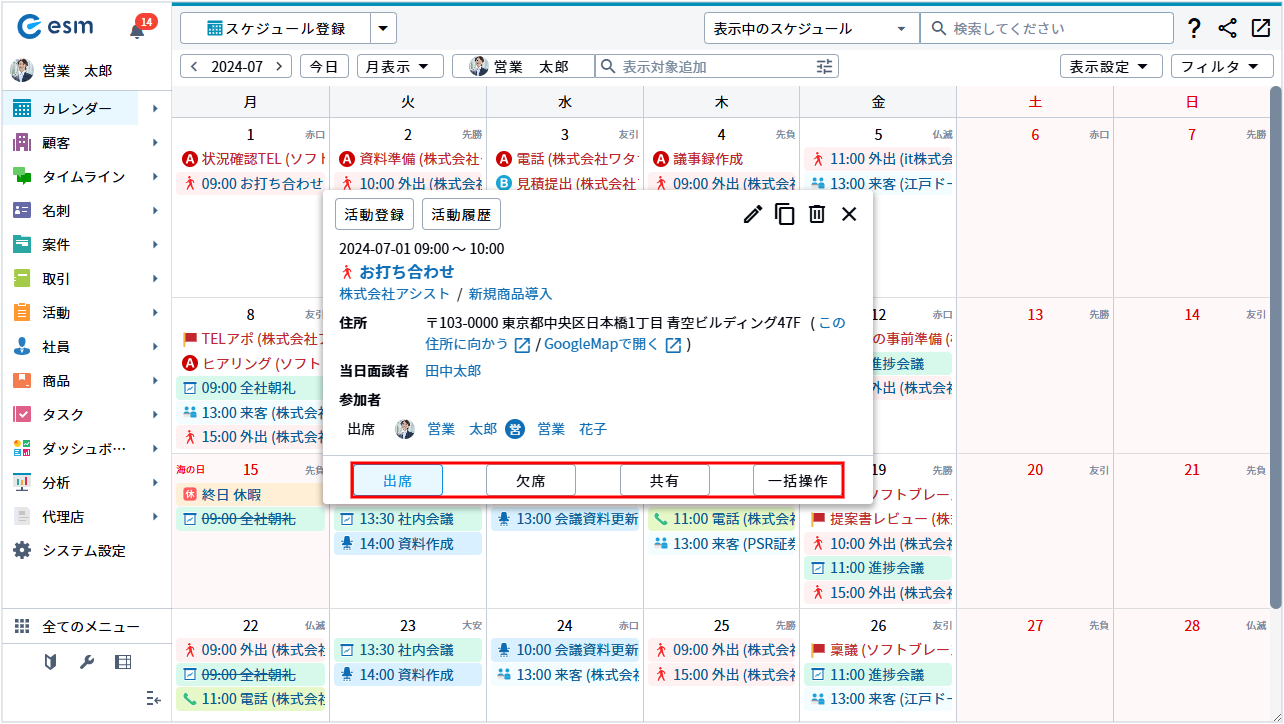1284x724 pixels.
Task: Click the share icon in top bar
Action: 1227,29
